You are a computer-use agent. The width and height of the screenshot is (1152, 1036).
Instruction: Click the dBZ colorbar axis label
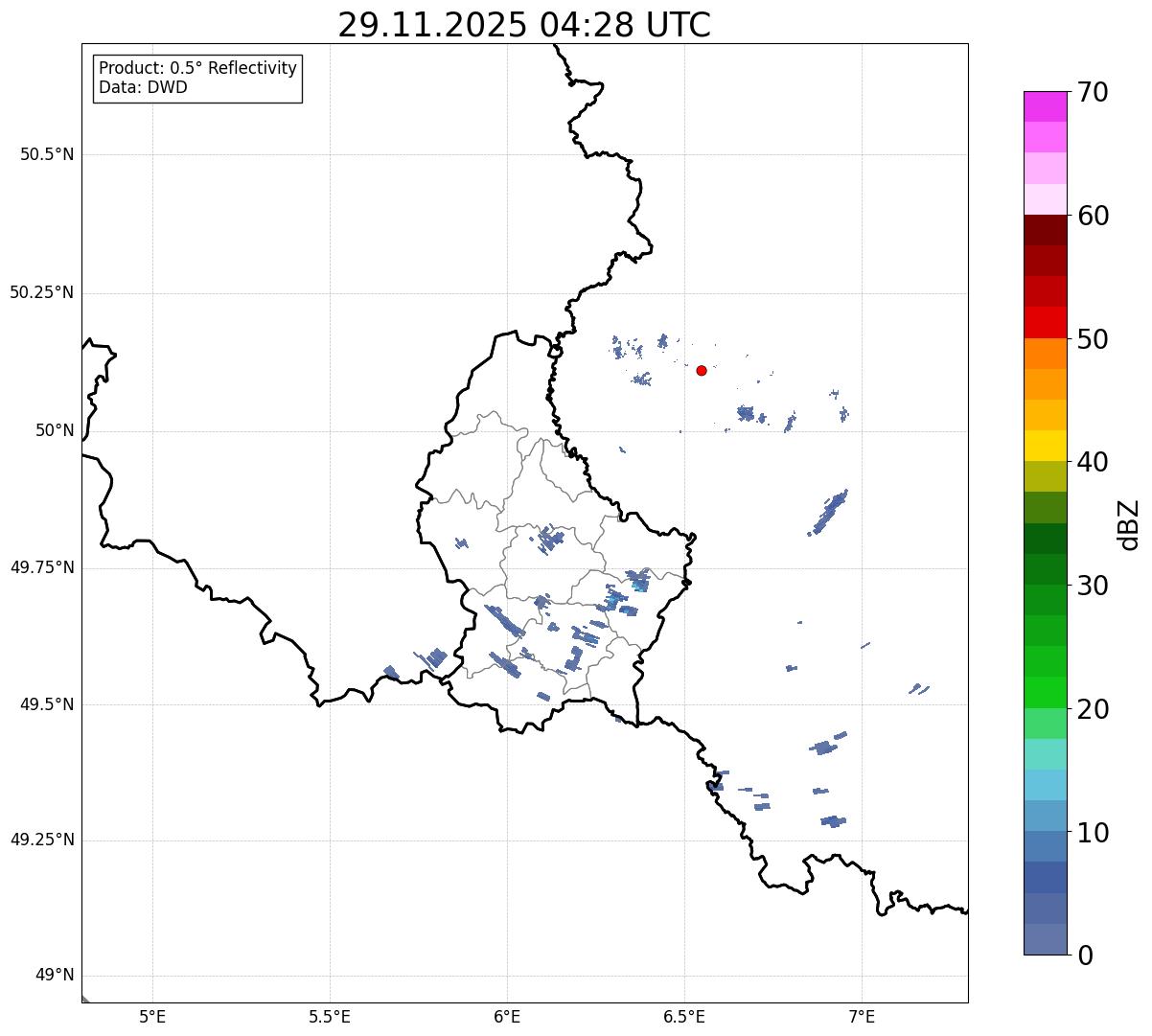[1129, 524]
